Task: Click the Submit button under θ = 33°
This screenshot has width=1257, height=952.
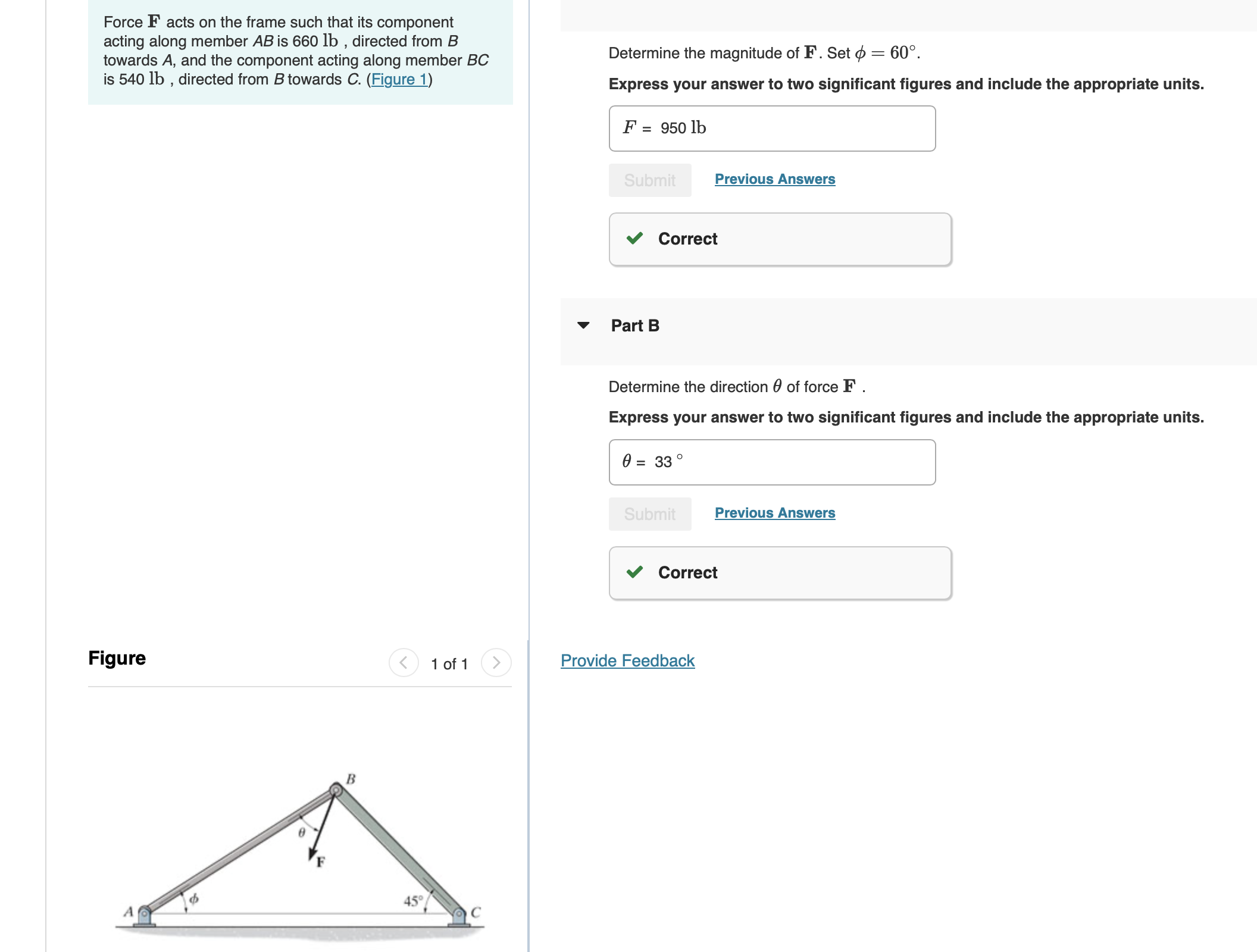Action: point(649,513)
